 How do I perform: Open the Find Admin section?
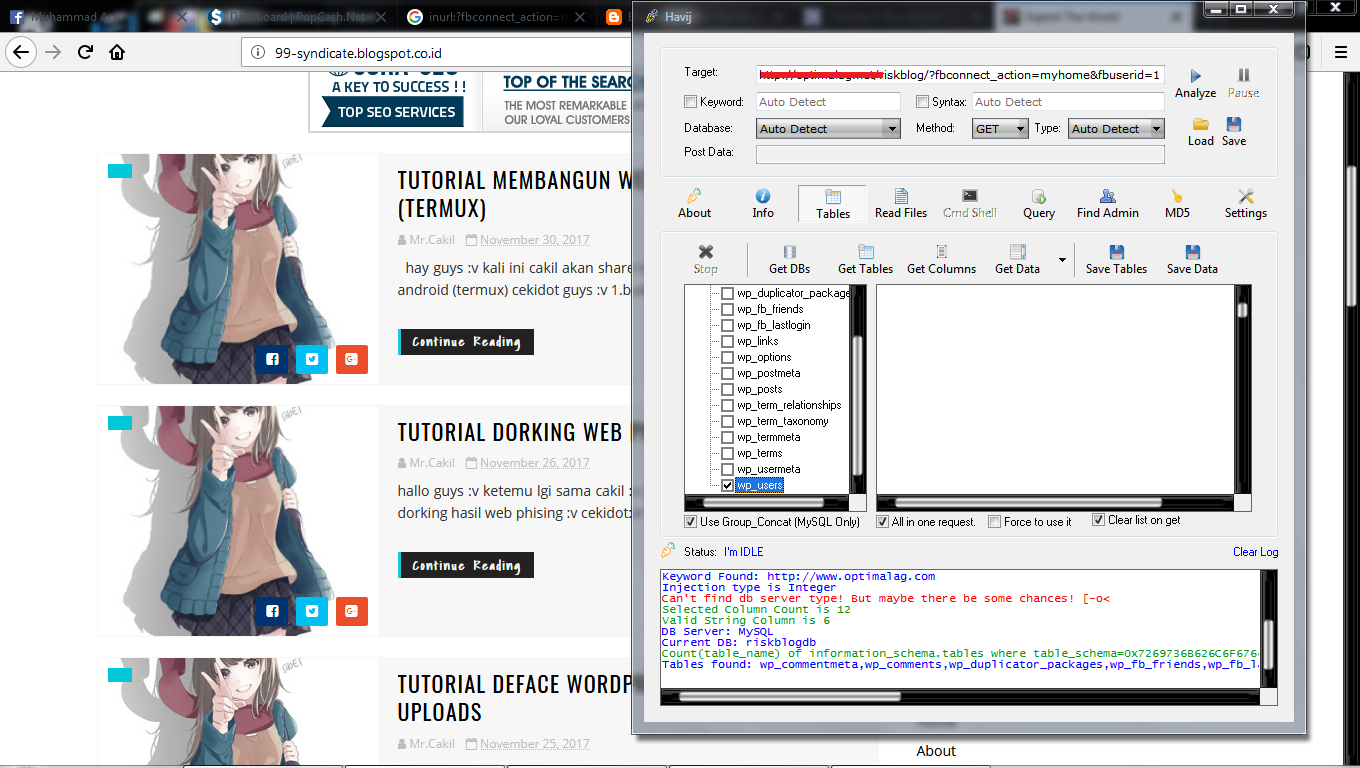[x=1108, y=203]
